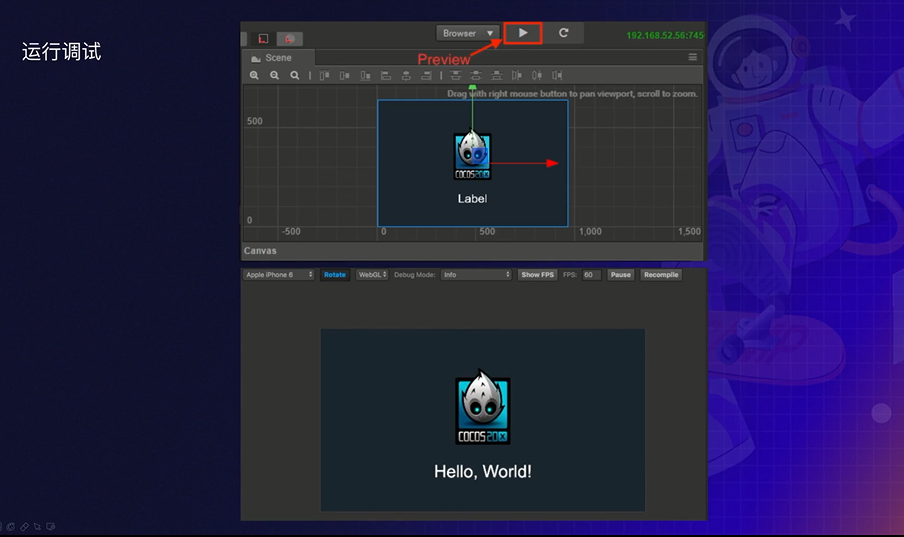Click the Canvas breadcrumb label

[x=260, y=251]
